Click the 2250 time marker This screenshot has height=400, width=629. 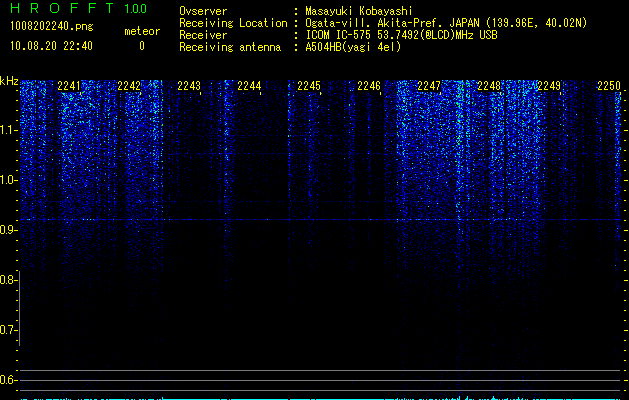[x=609, y=86]
